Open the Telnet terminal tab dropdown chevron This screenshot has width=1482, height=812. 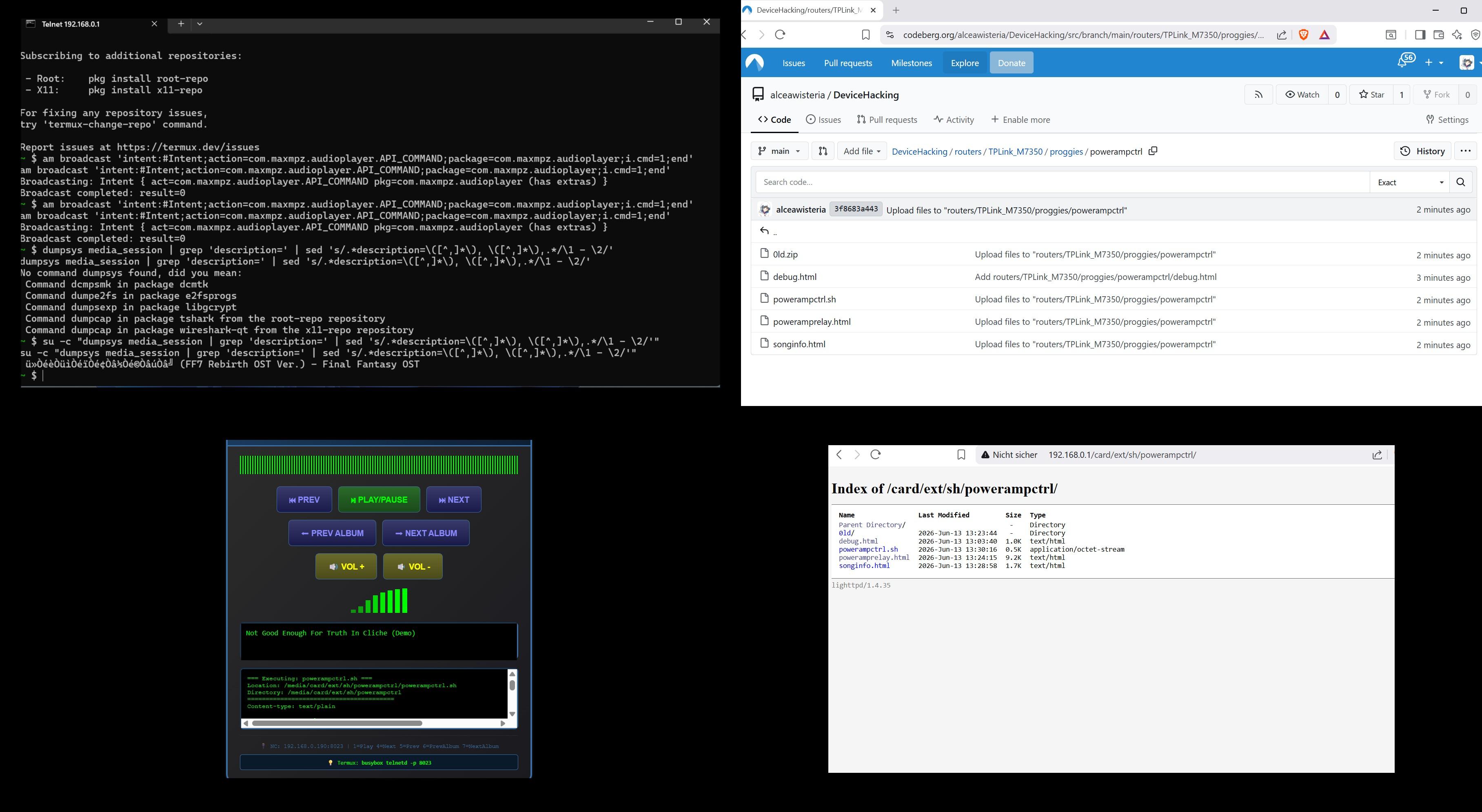coord(200,24)
